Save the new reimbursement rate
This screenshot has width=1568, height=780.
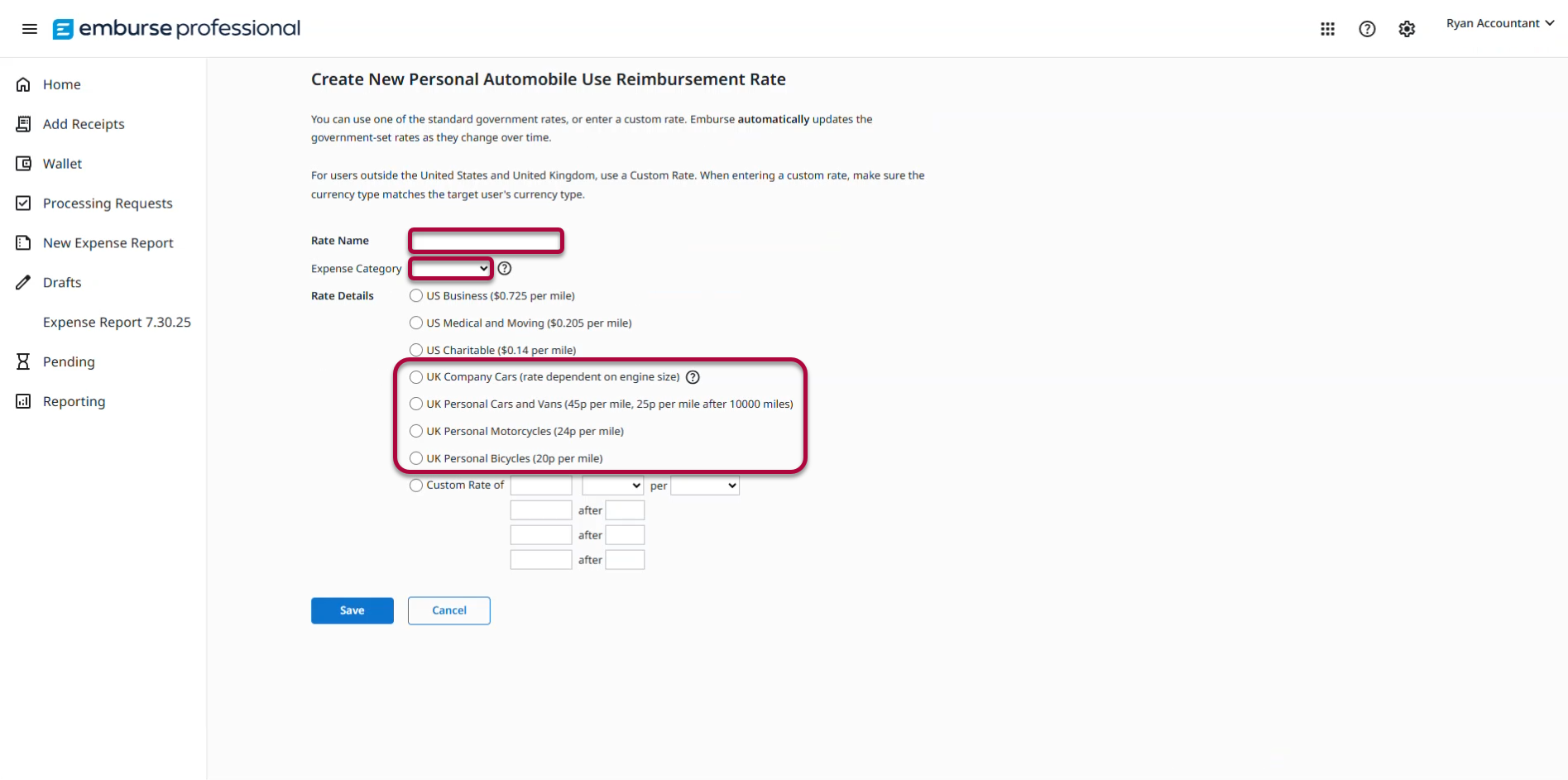point(352,610)
